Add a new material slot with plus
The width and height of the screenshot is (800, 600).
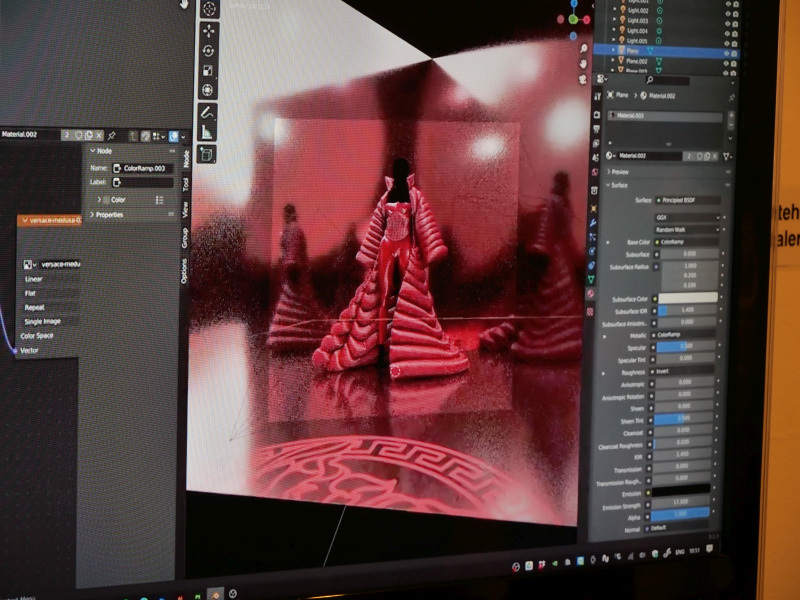click(731, 116)
